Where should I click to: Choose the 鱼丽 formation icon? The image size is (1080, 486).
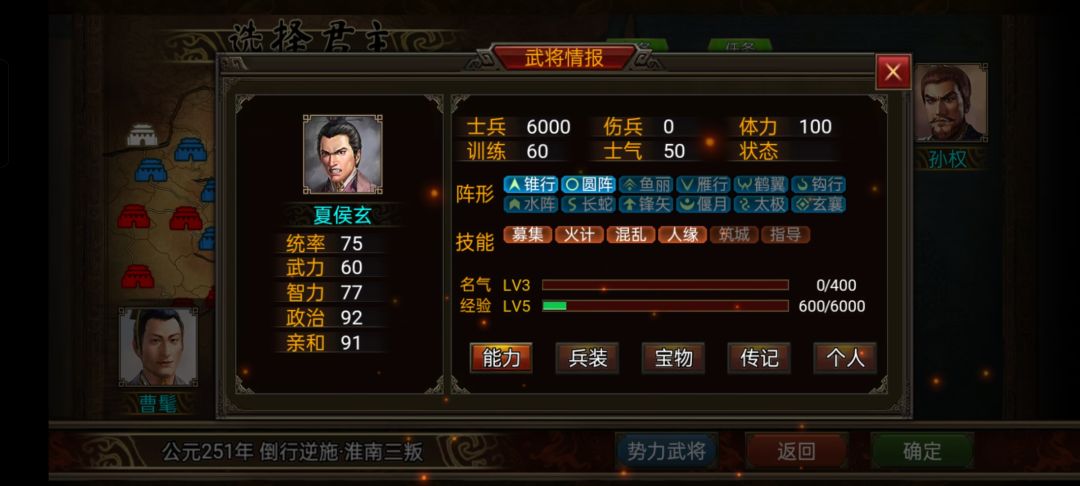645,184
